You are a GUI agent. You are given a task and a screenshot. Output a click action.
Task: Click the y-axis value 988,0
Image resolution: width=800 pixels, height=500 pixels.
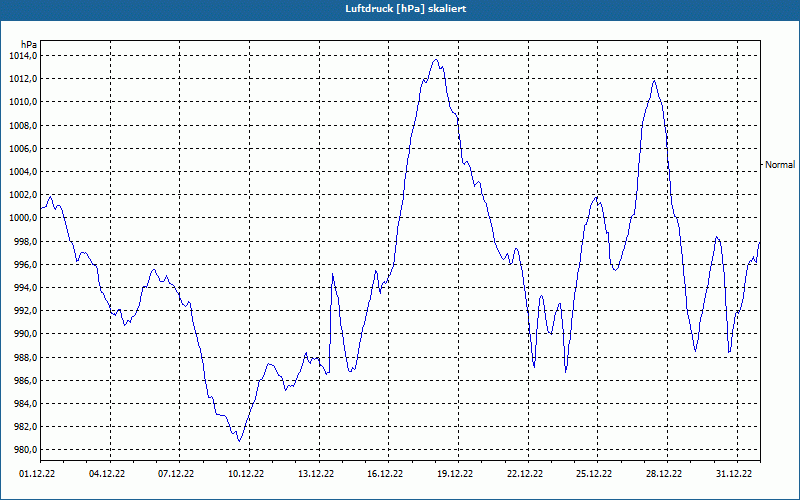(25, 357)
